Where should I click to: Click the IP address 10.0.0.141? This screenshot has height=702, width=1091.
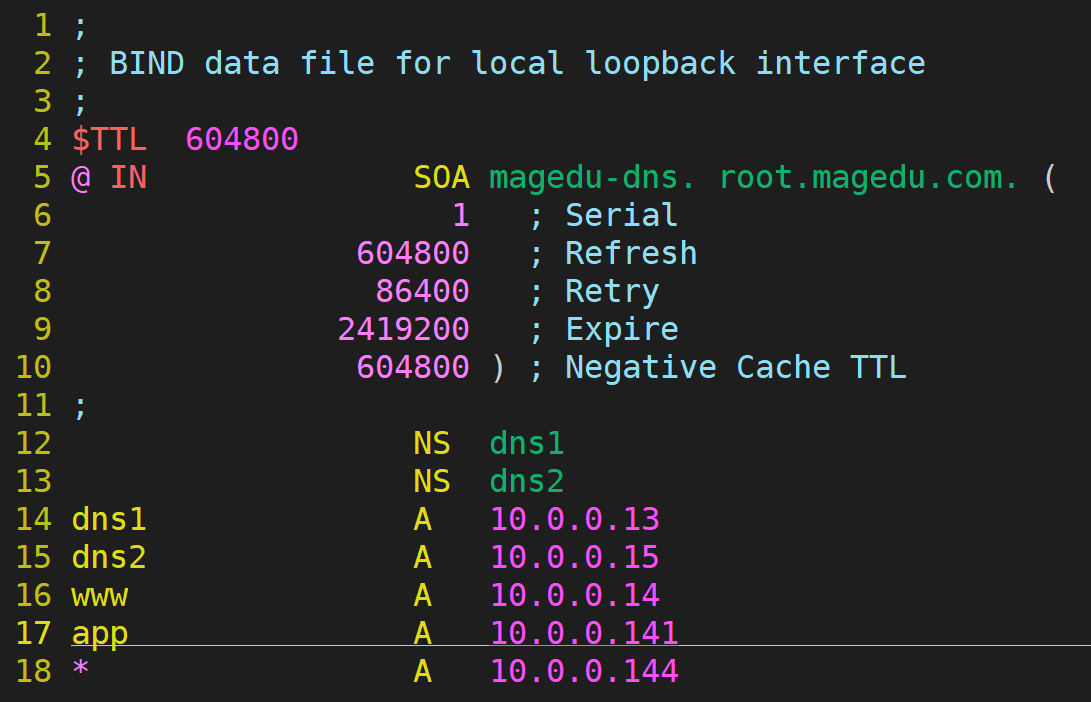click(584, 633)
